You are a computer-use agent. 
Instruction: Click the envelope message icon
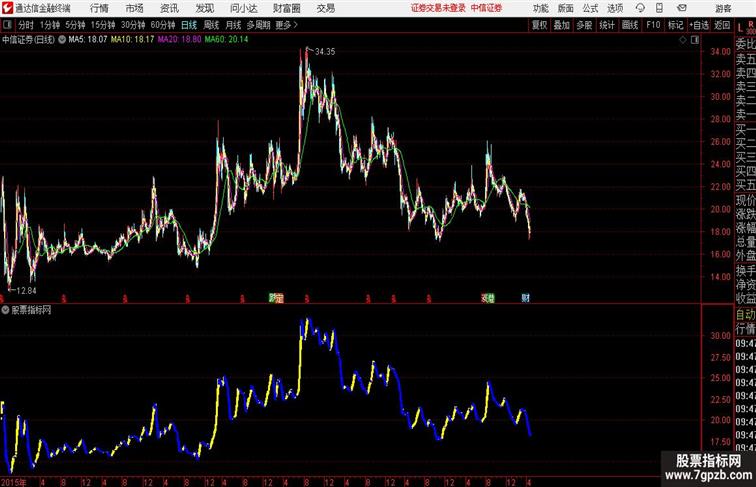(x=682, y=8)
